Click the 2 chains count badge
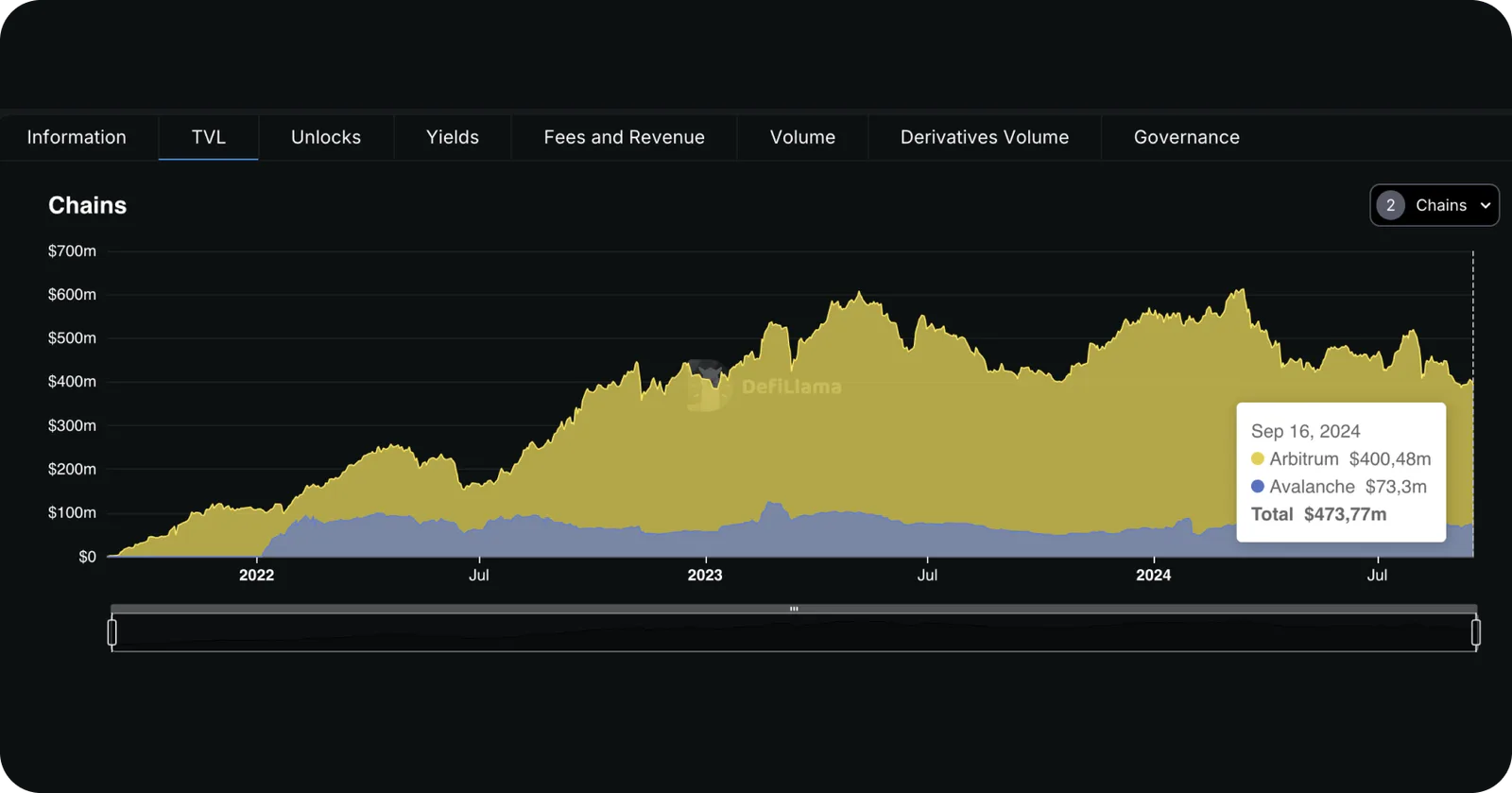 pos(1390,205)
